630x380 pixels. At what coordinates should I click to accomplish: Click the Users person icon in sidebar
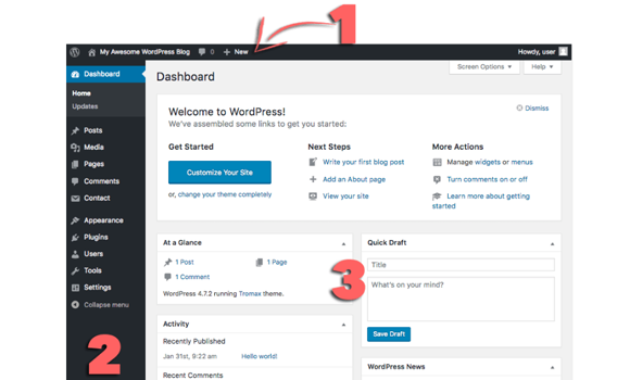tap(75, 254)
